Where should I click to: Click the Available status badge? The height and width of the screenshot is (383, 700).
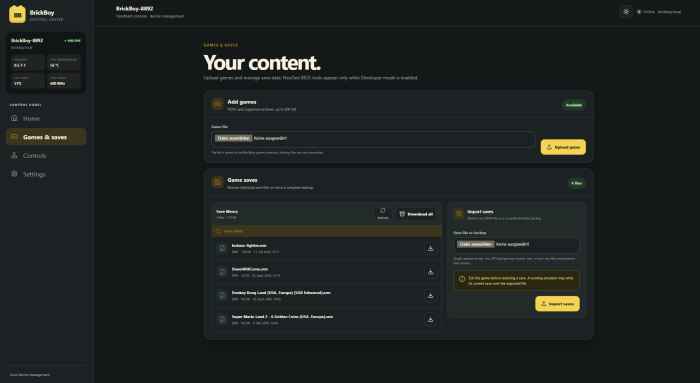[x=574, y=105]
